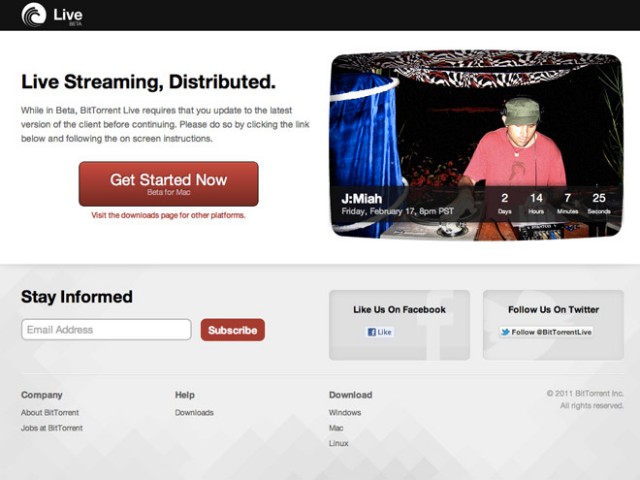Click the Twitter bird icon
Viewport: 640px width, 480px height.
pos(505,332)
